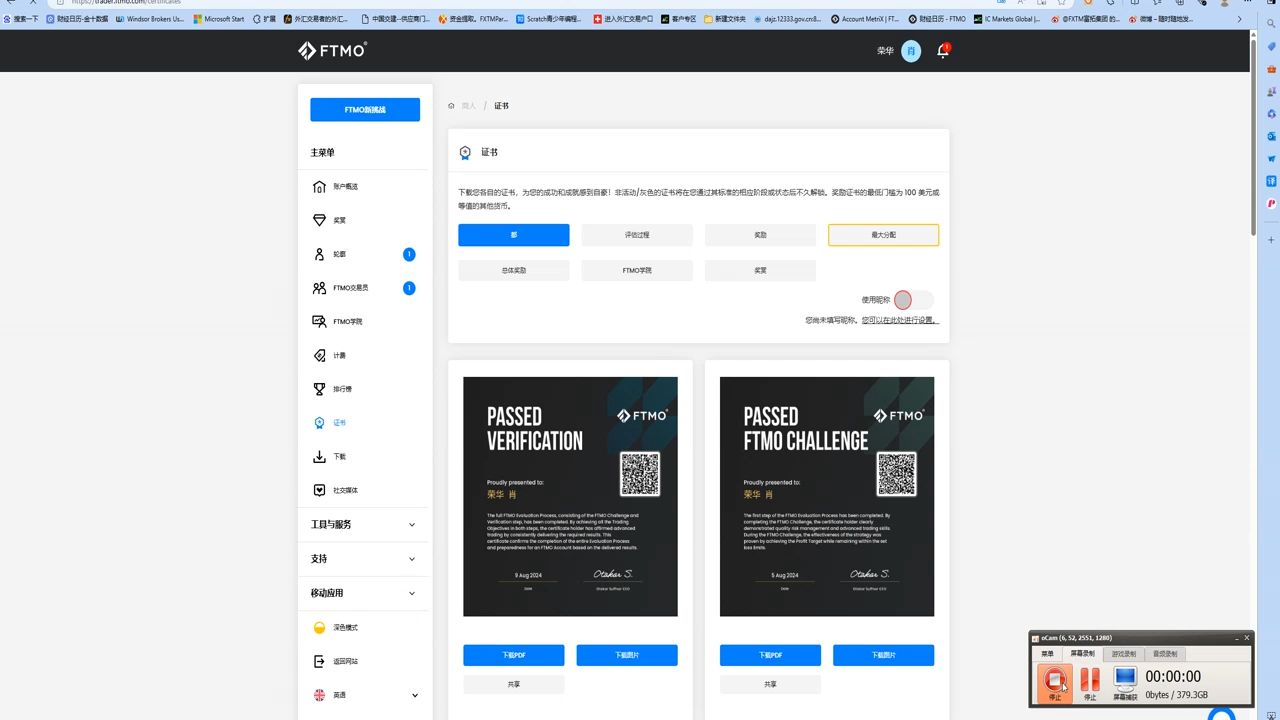This screenshot has height=720, width=1280.
Task: Select the 评估过程 filter tab
Action: pyautogui.click(x=637, y=235)
